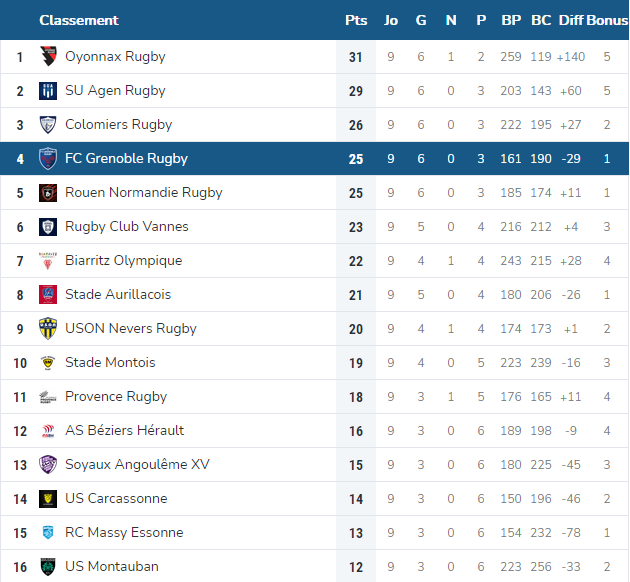Click the Rugby Club Vannes crest
The width and height of the screenshot is (630, 582).
point(48,227)
